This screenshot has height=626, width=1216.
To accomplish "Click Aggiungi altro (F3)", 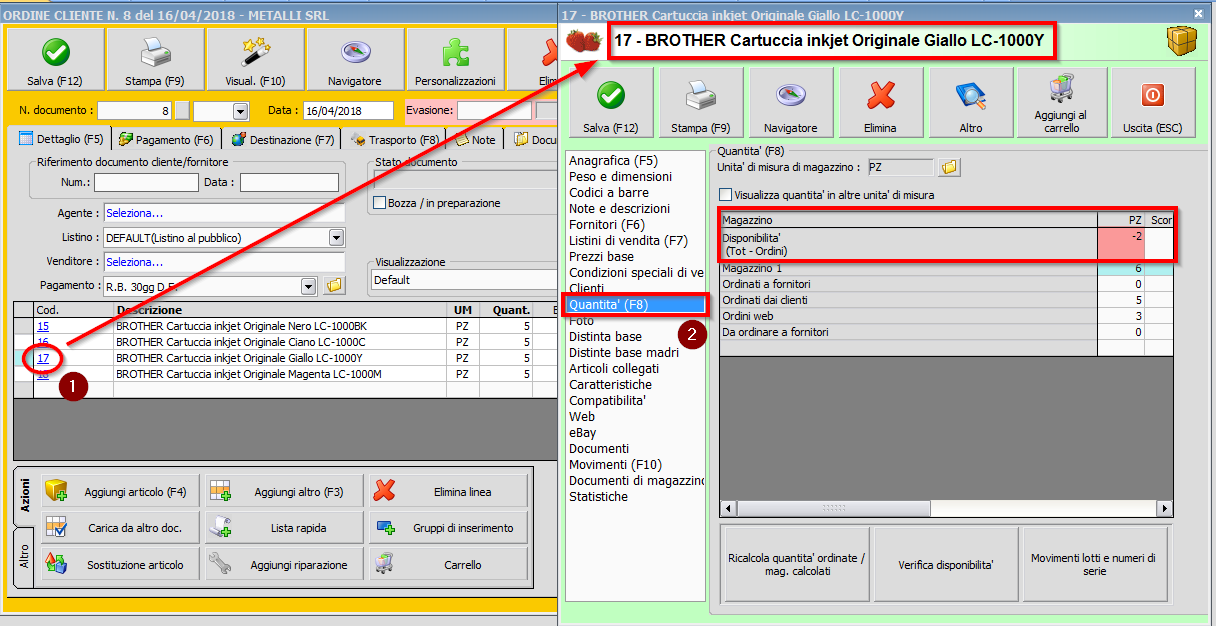I will click(284, 491).
